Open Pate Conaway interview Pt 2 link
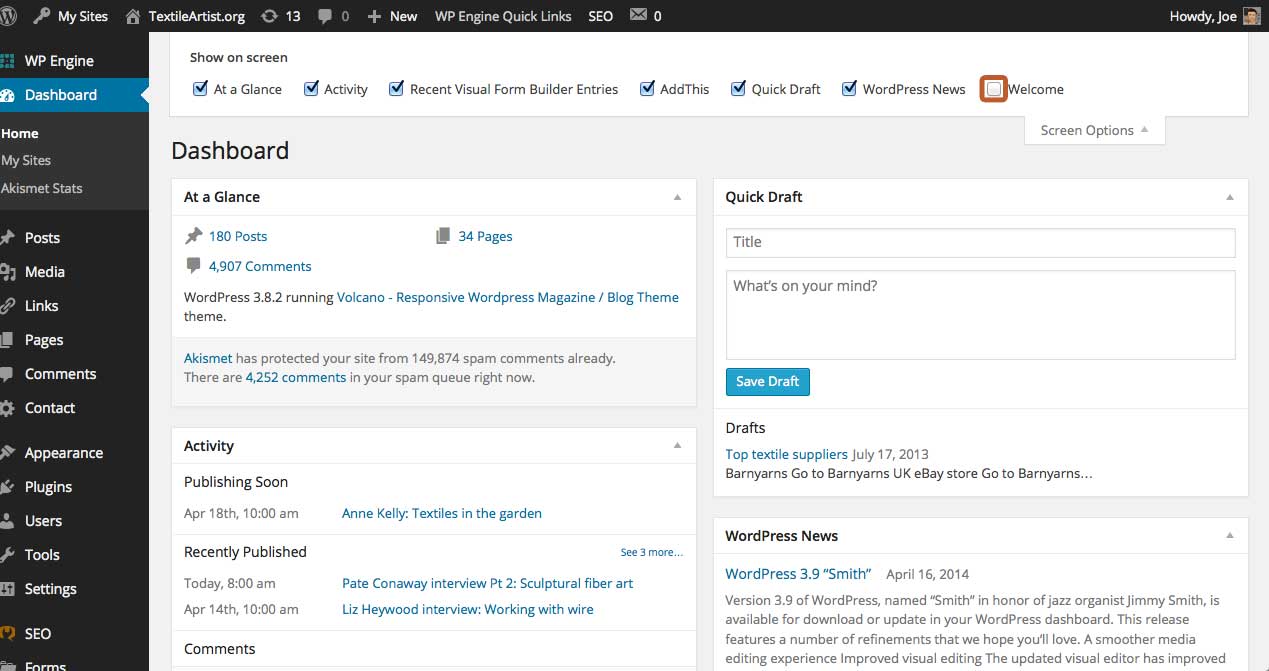 (x=487, y=583)
